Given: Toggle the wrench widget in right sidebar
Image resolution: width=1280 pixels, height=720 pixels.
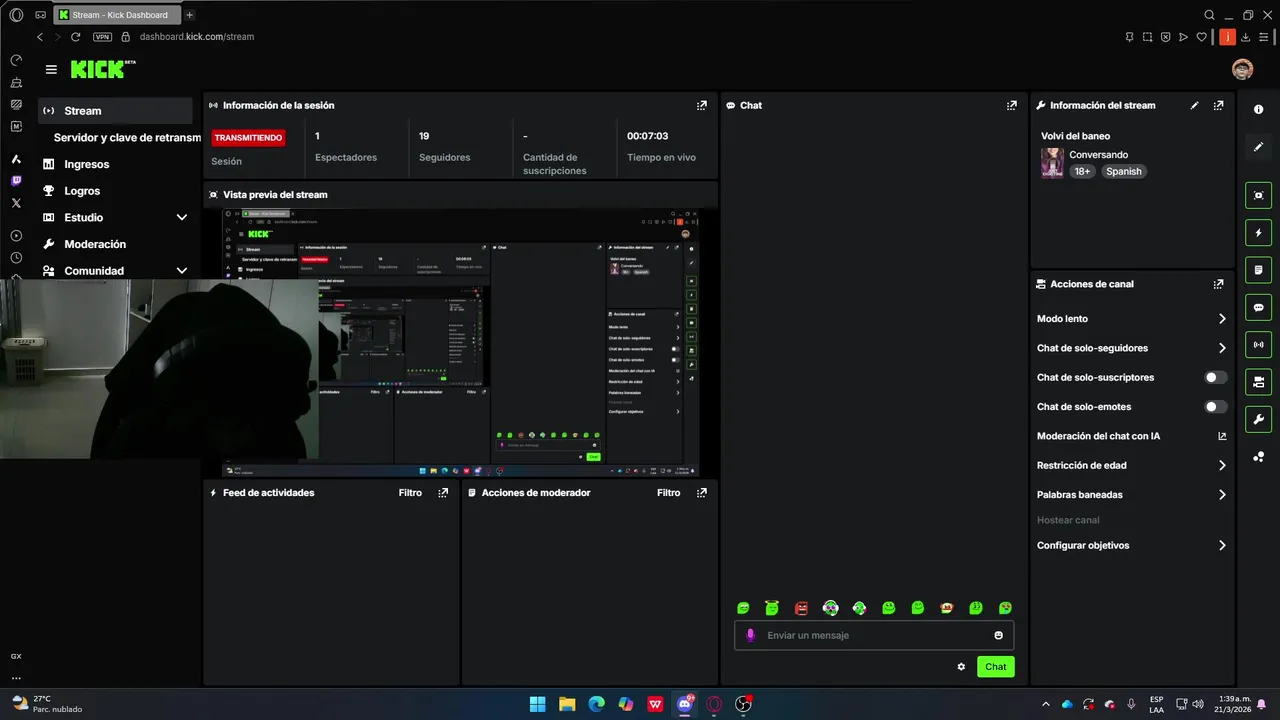Looking at the screenshot, I should pyautogui.click(x=1258, y=419).
